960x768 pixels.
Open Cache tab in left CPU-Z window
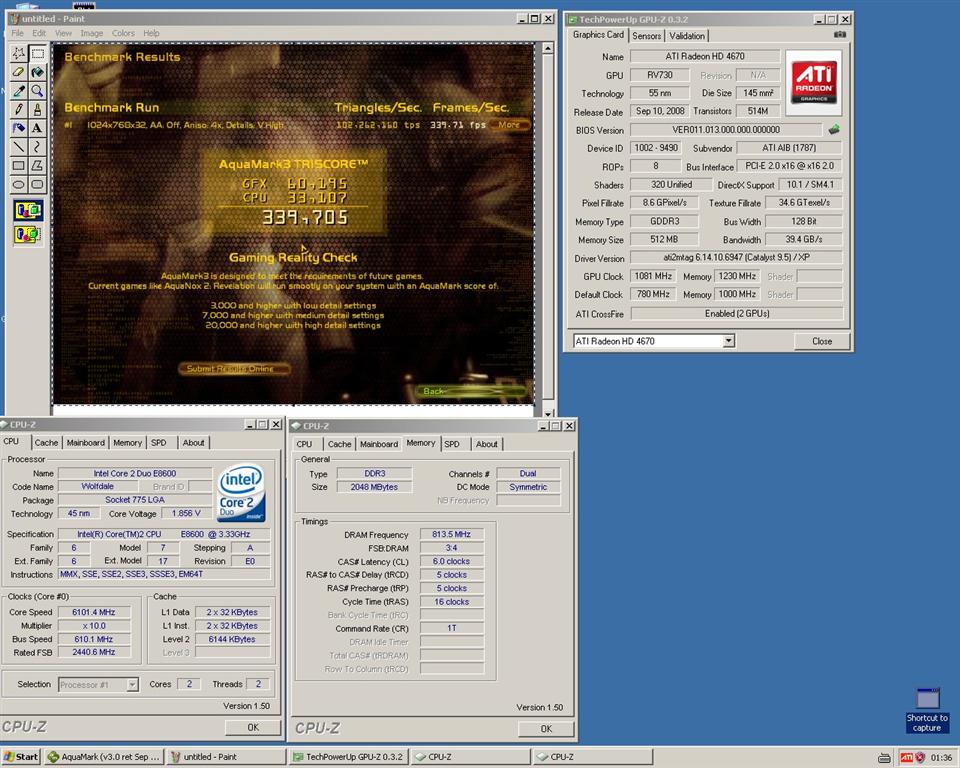46,442
